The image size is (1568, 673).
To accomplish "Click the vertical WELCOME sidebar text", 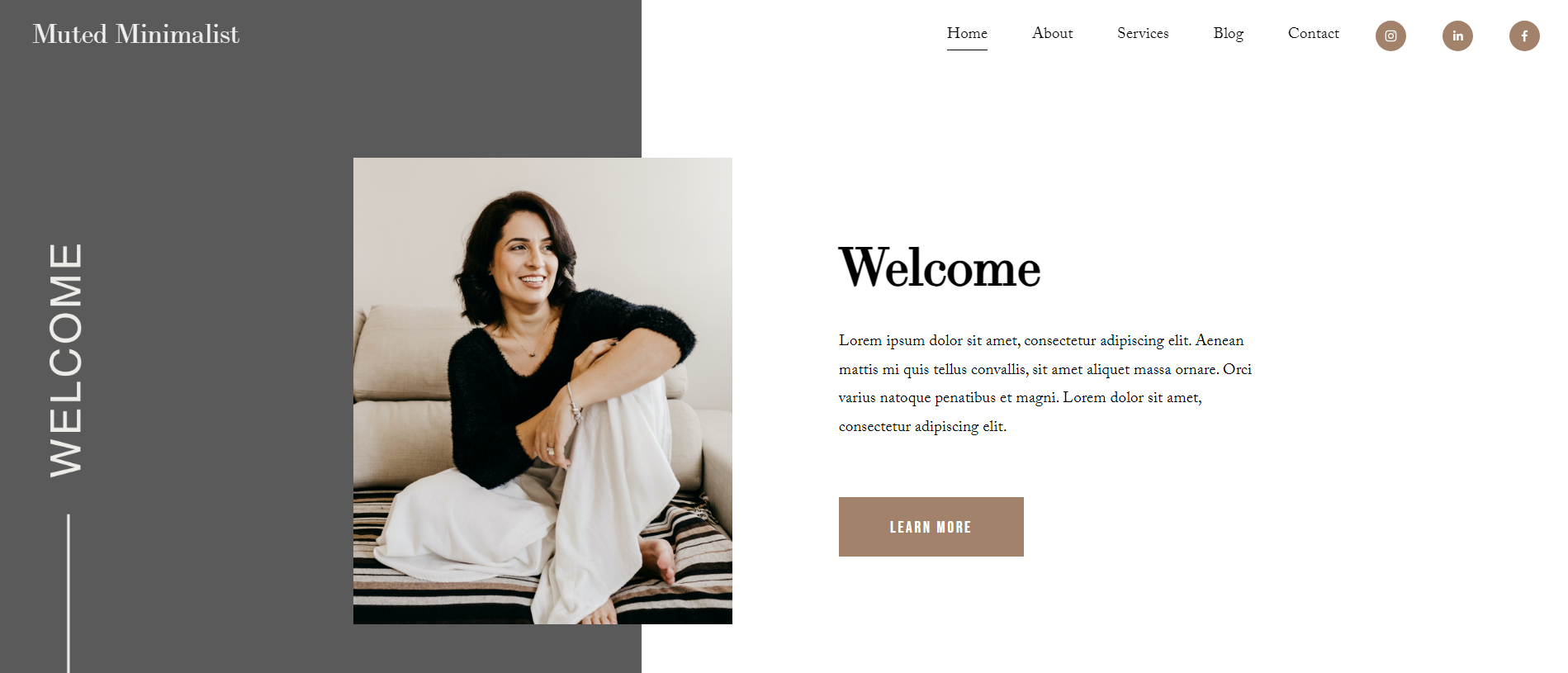I will coord(66,359).
